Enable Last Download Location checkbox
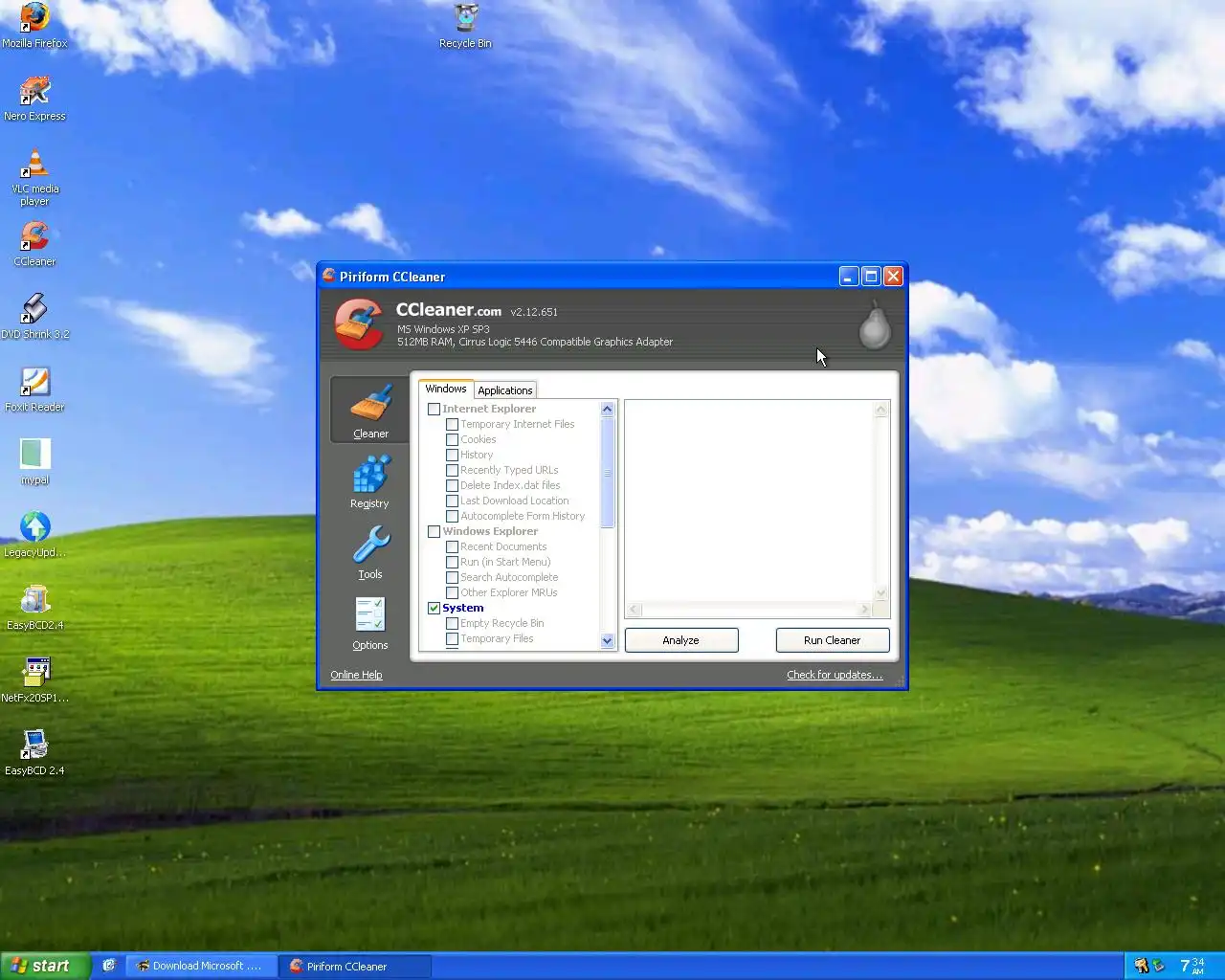 coord(452,501)
